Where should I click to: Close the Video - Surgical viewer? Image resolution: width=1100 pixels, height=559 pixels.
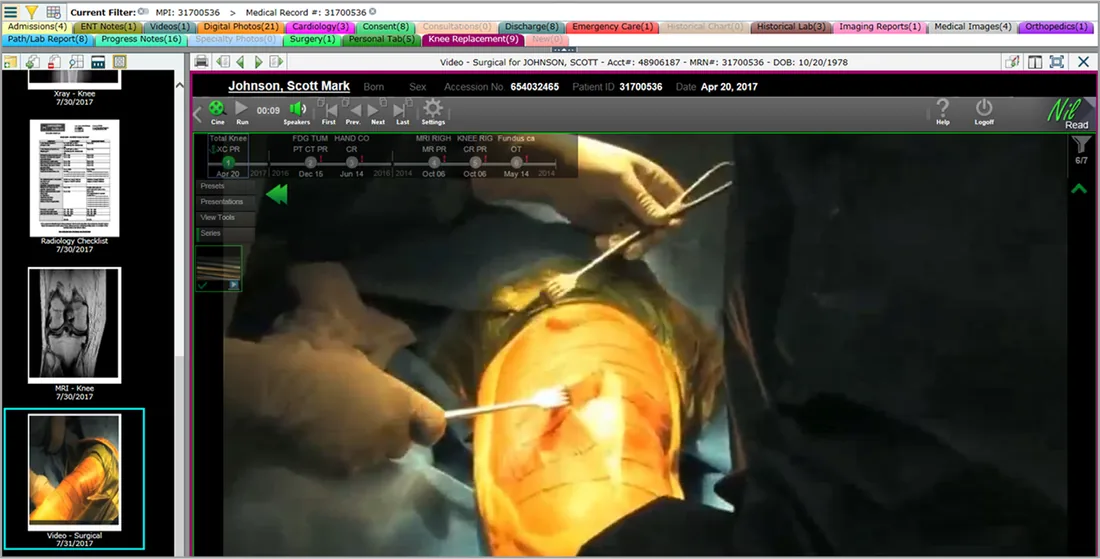coord(1084,62)
